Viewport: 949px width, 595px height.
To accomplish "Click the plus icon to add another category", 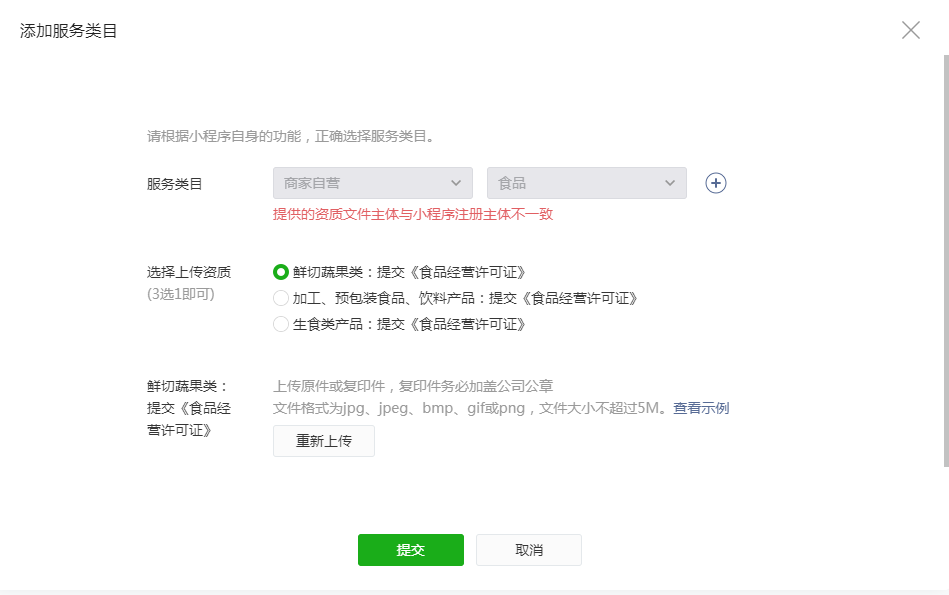I will [715, 183].
